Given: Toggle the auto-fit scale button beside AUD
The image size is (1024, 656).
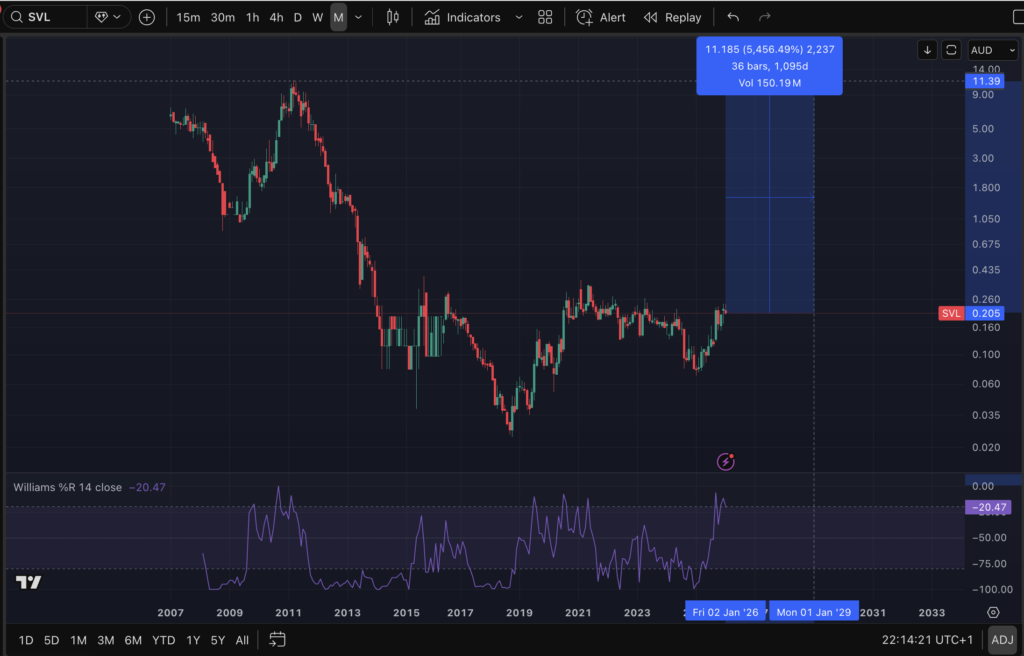Looking at the screenshot, I should pos(951,50).
